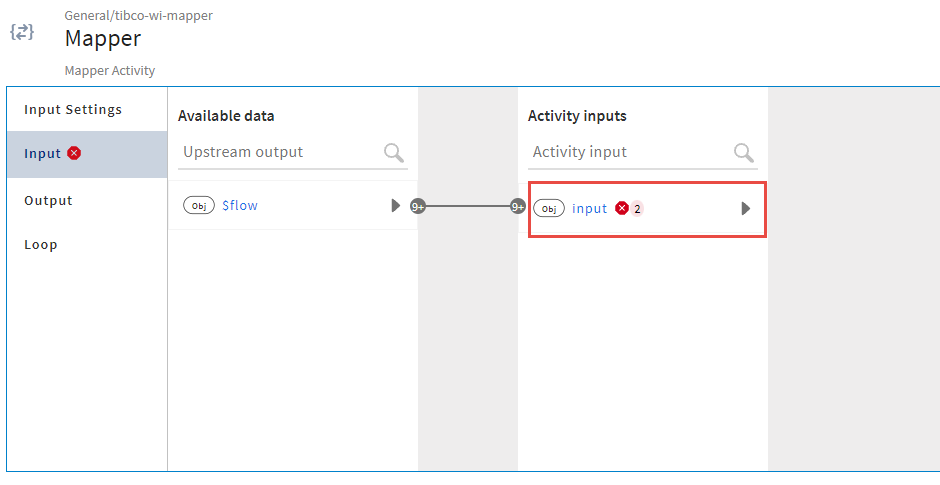940x485 pixels.
Task: Select the Input tab in sidebar
Action: (43, 153)
